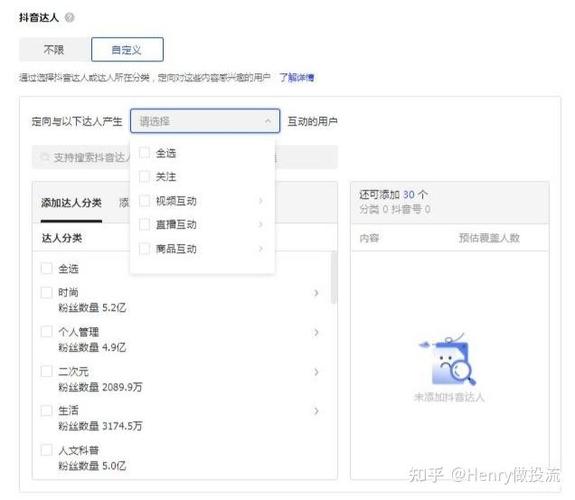The height and width of the screenshot is (500, 575).
Task: Check the 时尚 category
Action: 47,293
